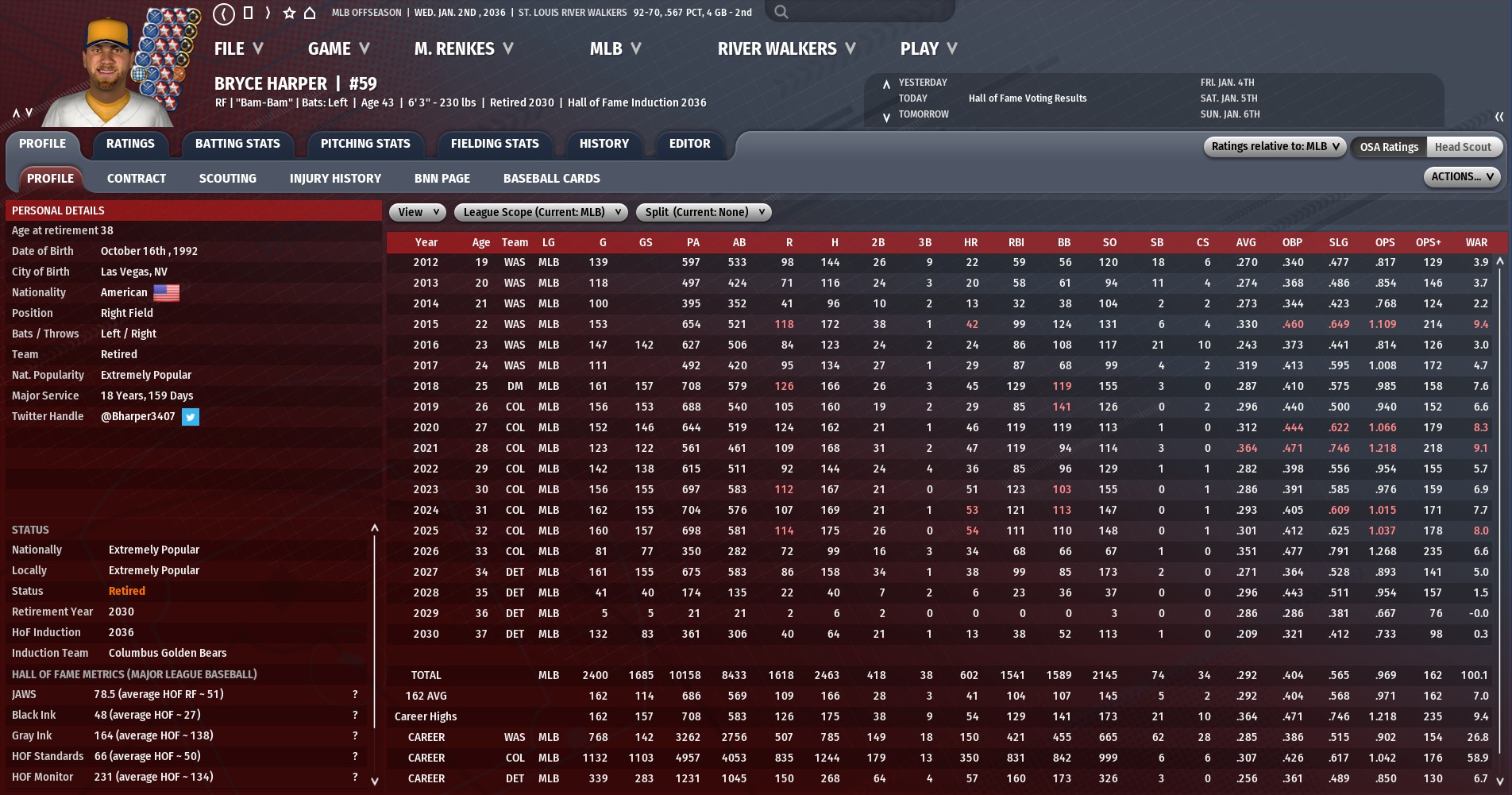Sort the table by the HR column header
The image size is (1512, 795).
point(970,243)
